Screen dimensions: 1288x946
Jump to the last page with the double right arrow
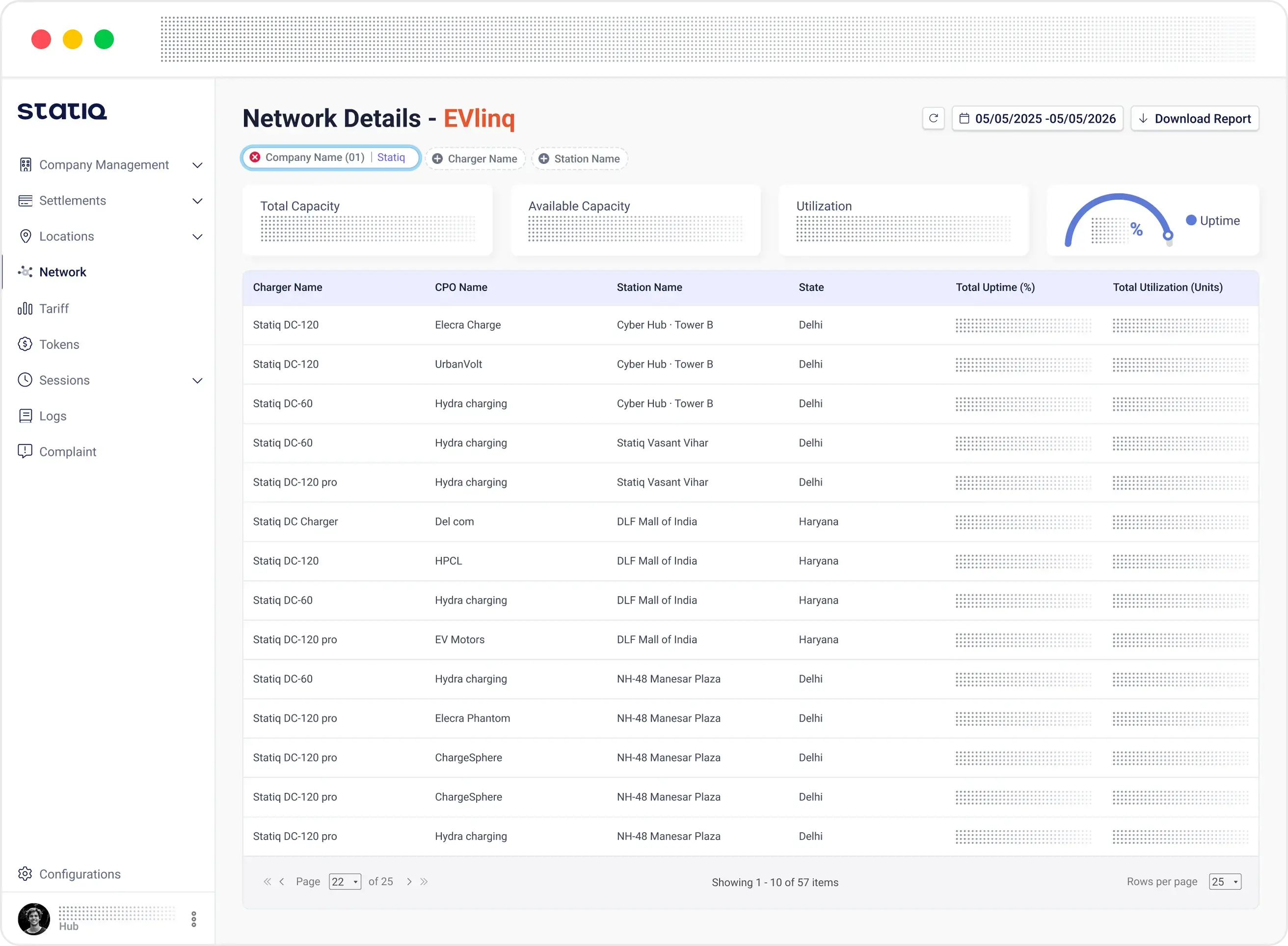click(x=424, y=882)
